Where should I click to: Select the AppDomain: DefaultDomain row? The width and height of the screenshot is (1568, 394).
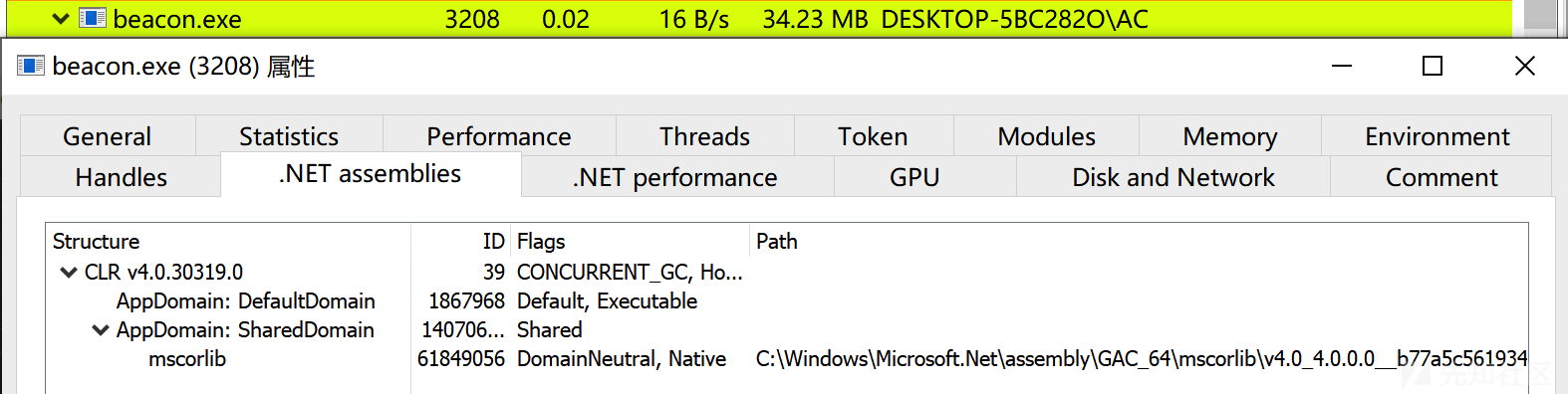point(787,300)
